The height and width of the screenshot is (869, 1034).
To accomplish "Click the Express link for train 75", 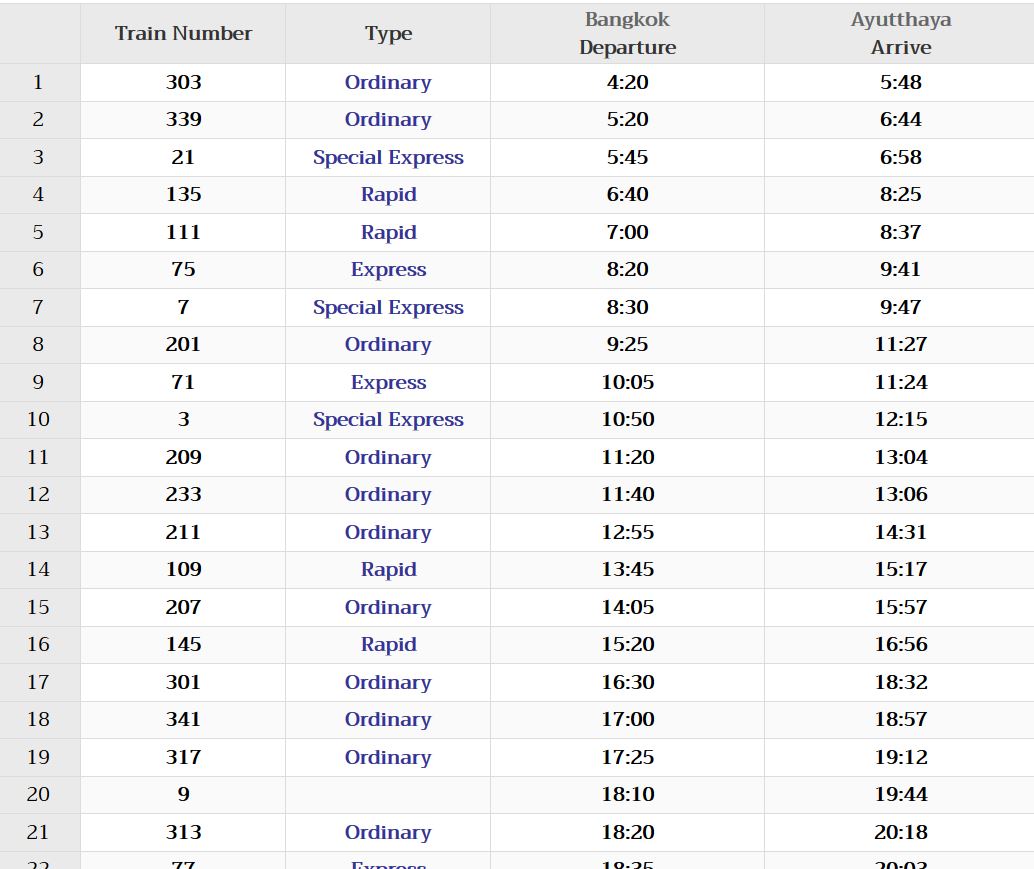I will pos(388,270).
